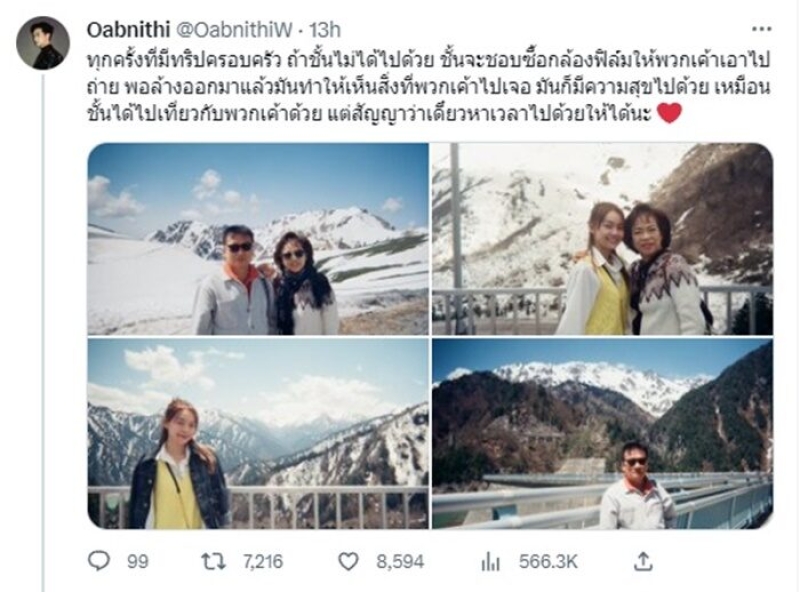
Task: Open the bottom-left photo of woman in yellow
Action: tap(258, 433)
